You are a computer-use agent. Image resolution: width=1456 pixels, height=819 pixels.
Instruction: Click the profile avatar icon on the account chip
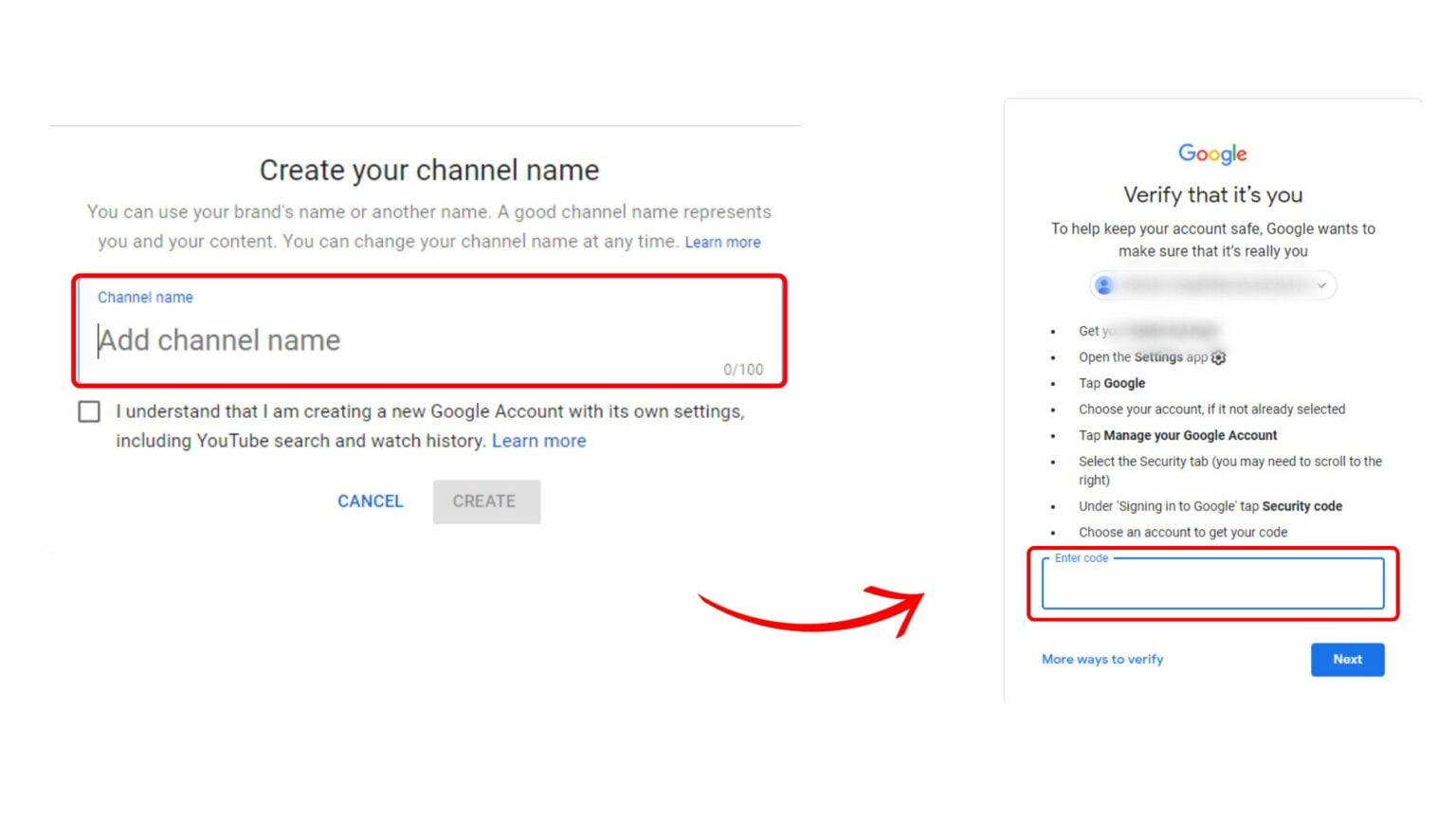click(x=1103, y=284)
